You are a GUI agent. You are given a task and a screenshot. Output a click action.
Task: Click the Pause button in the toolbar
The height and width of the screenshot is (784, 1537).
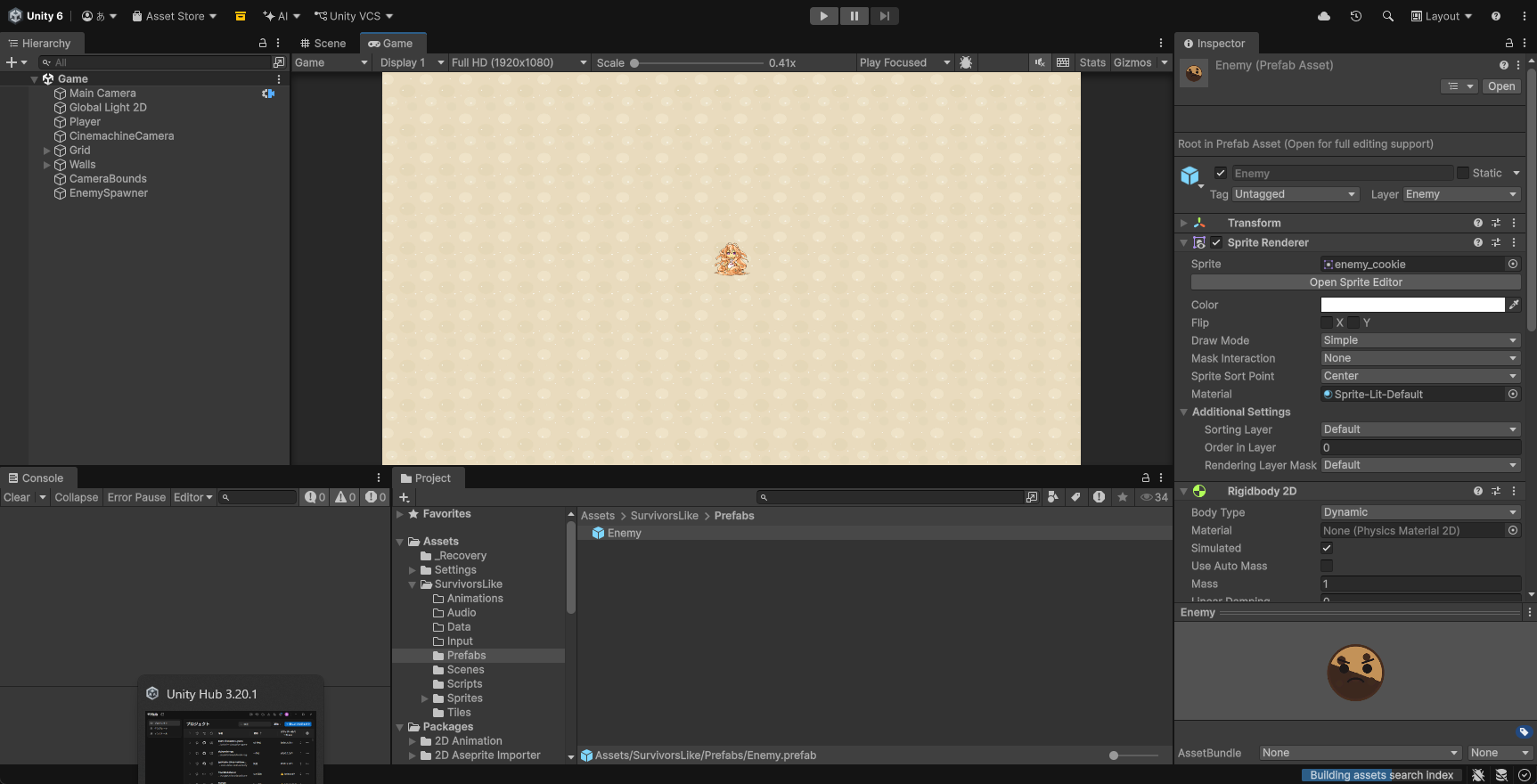click(854, 16)
